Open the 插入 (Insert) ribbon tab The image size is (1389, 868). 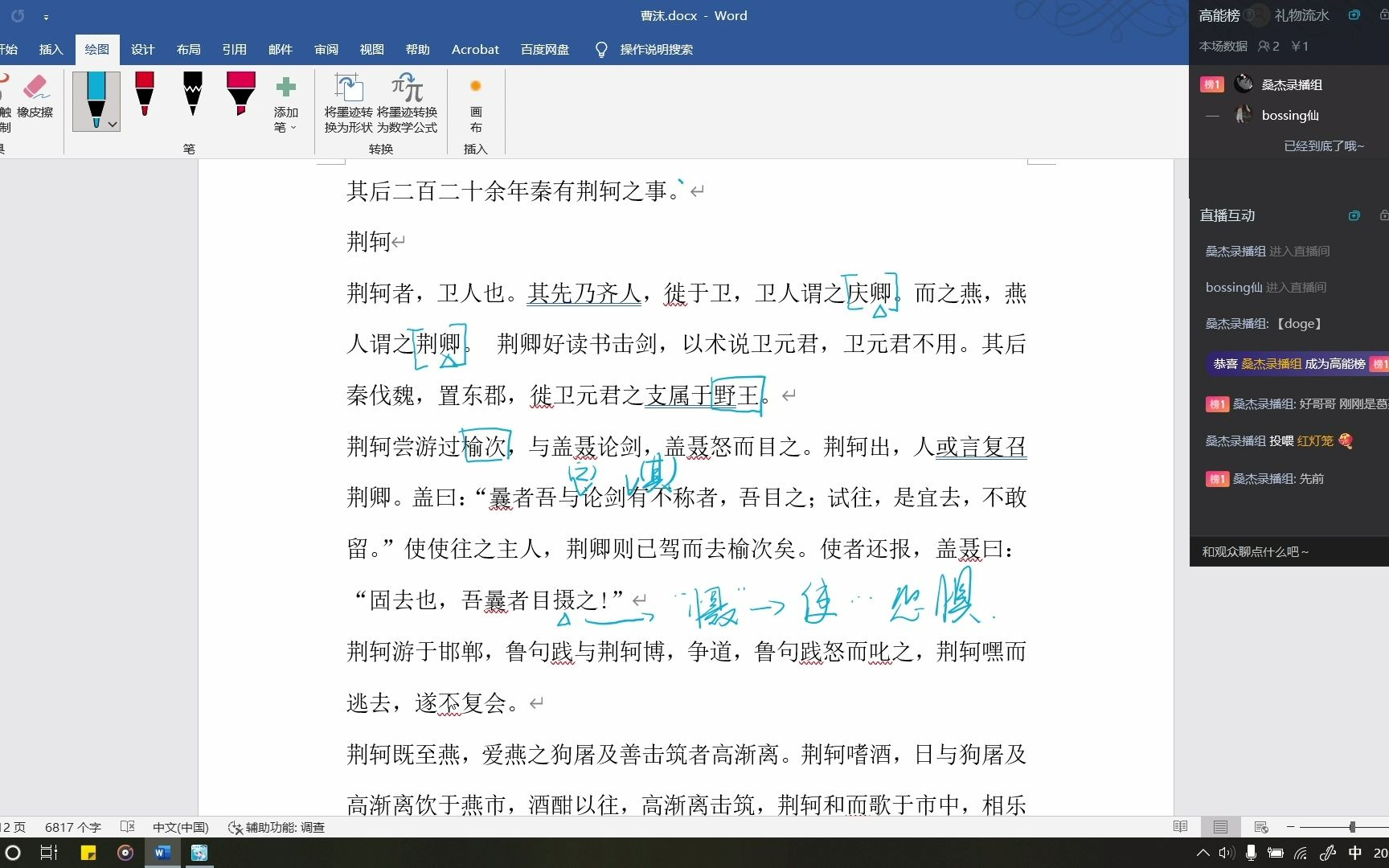51,50
